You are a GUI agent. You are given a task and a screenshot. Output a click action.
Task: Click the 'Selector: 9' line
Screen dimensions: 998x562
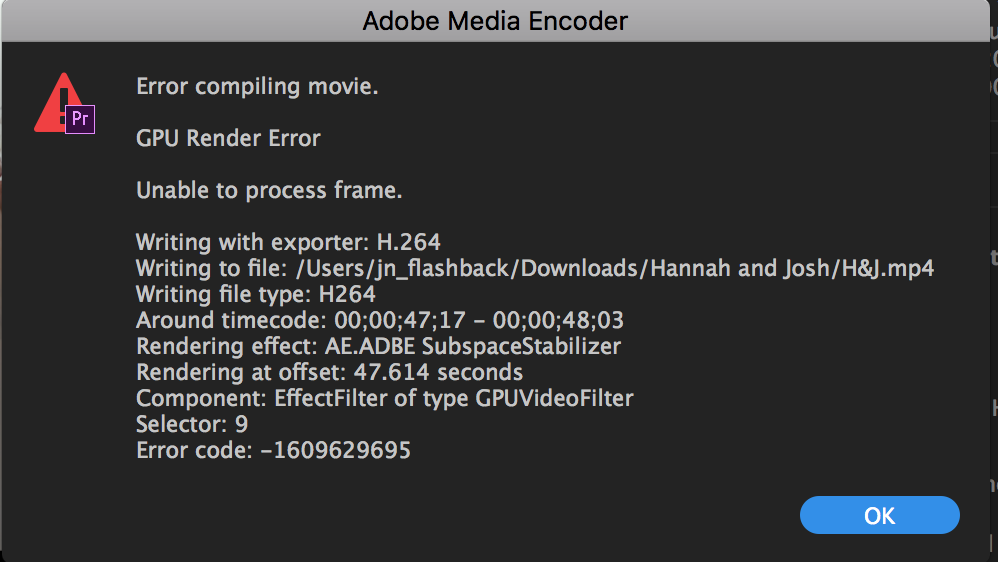[x=192, y=424]
